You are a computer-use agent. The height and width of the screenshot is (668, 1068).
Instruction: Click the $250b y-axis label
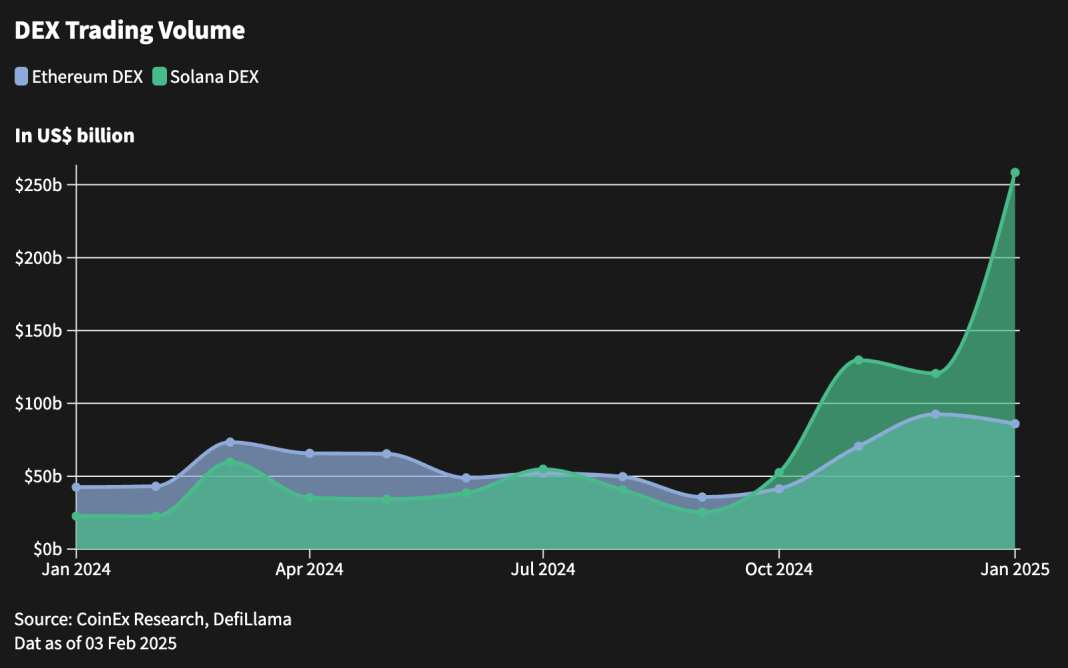[39, 185]
